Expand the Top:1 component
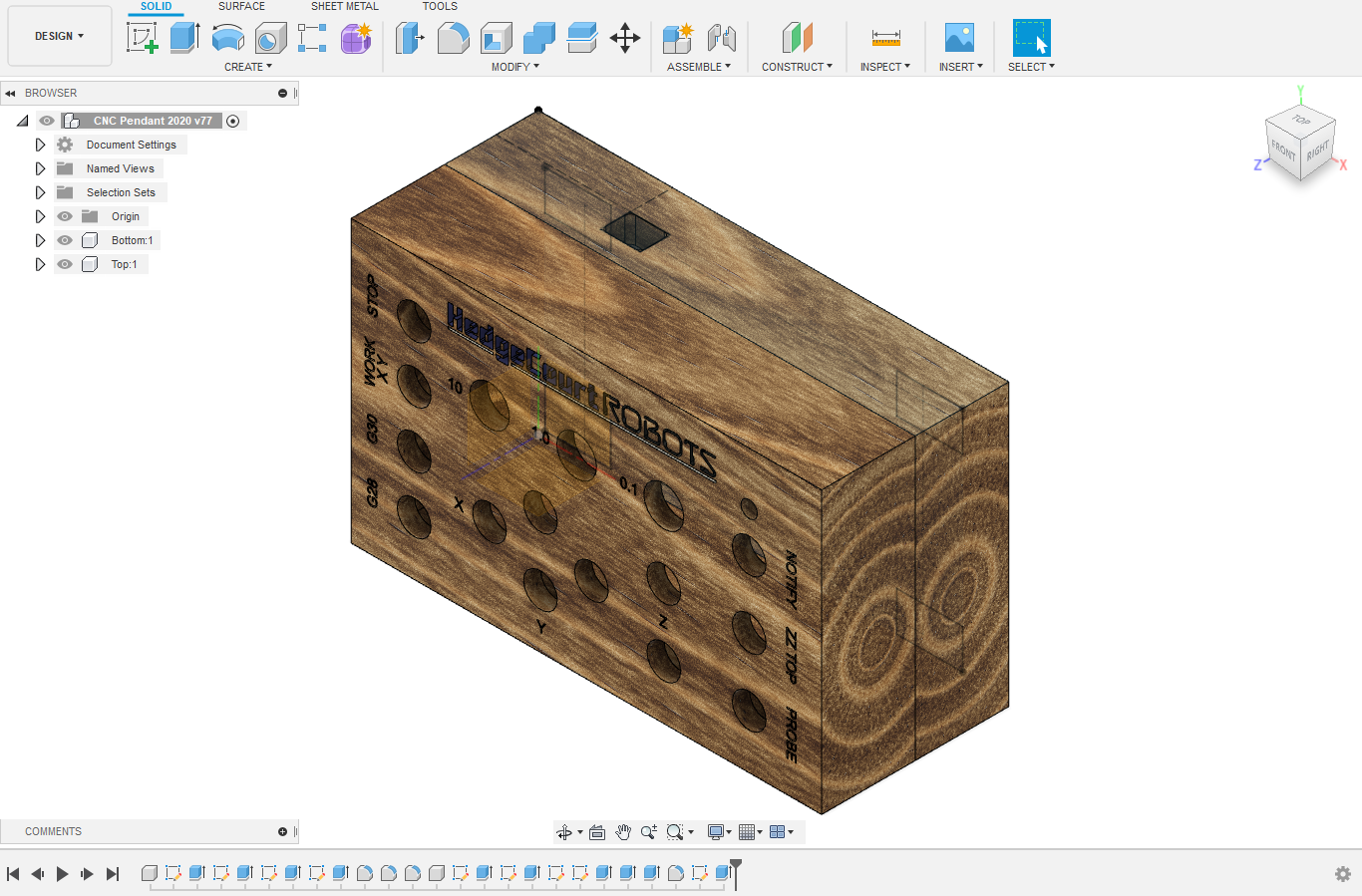The height and width of the screenshot is (896, 1362). pyautogui.click(x=40, y=264)
